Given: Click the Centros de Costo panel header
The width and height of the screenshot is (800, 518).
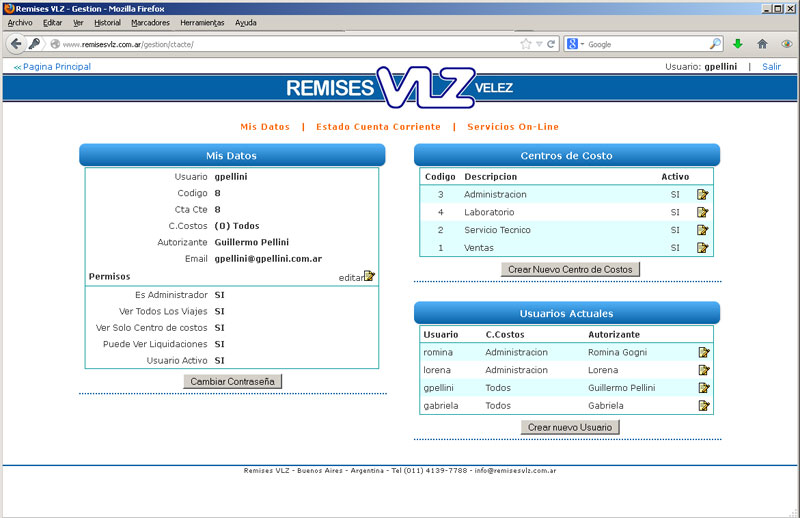Looking at the screenshot, I should 567,155.
